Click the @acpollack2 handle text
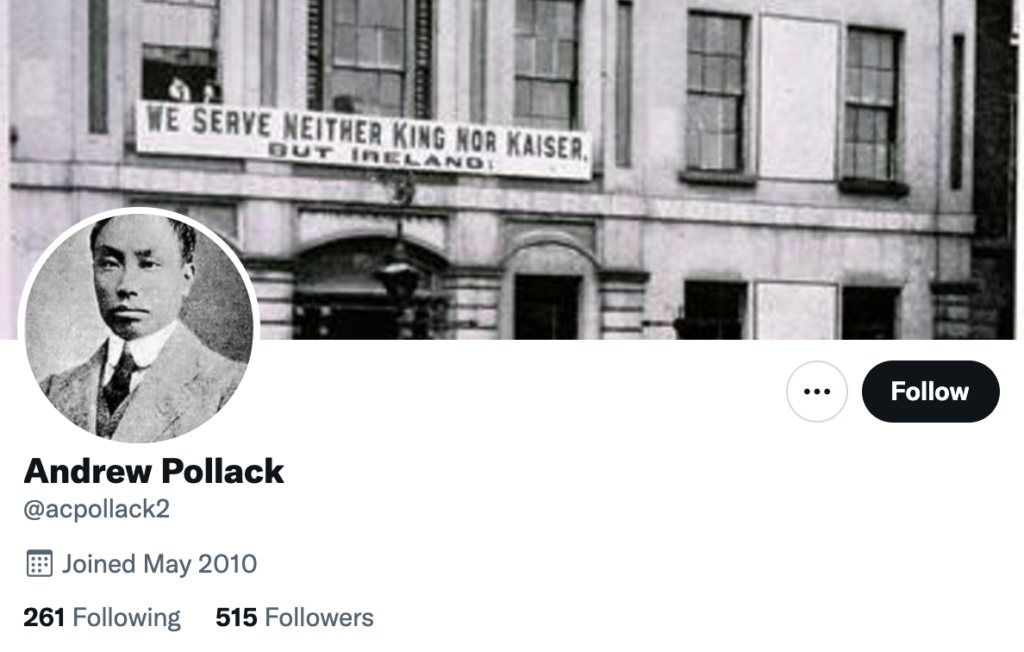 tap(97, 509)
